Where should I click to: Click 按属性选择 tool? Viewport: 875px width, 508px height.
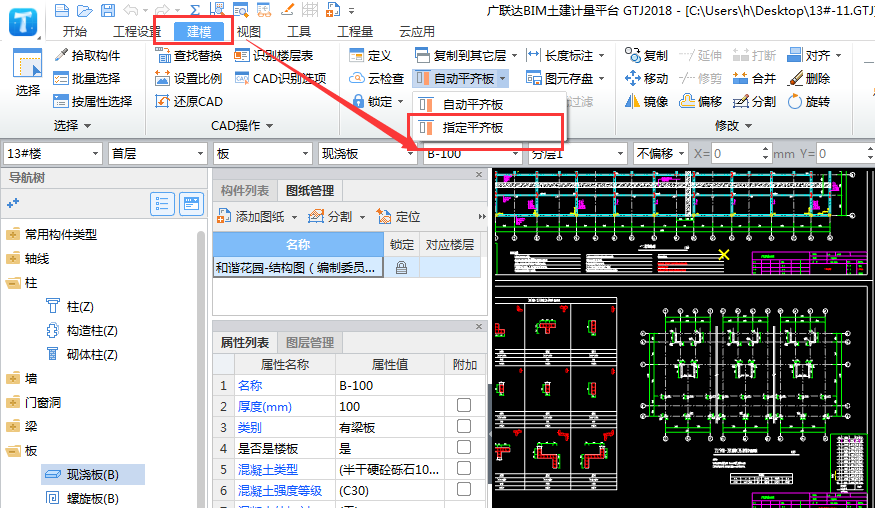(x=93, y=101)
